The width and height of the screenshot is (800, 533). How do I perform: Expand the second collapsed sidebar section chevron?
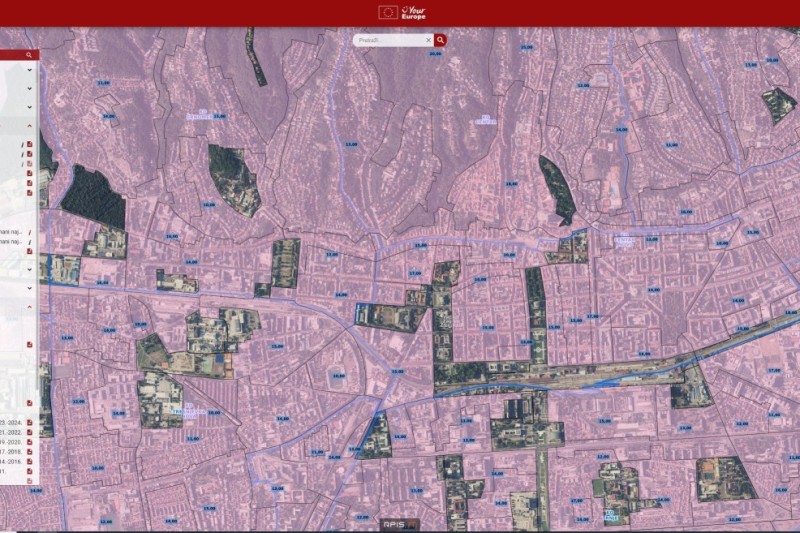click(29, 88)
